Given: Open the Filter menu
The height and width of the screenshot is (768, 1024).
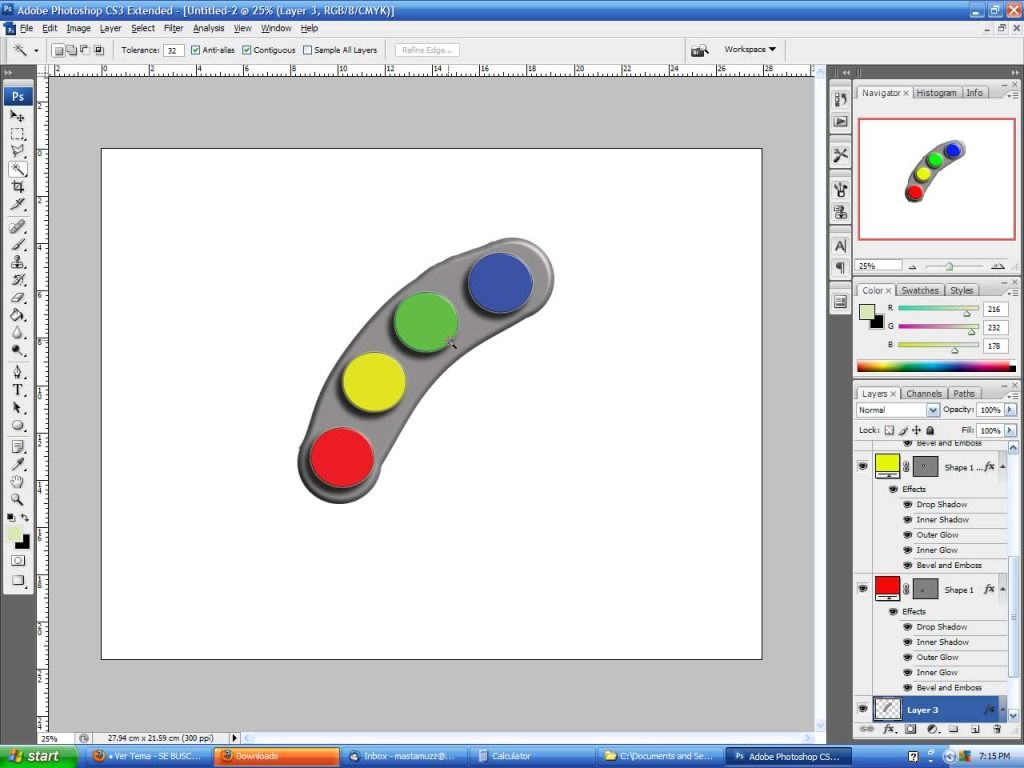Looking at the screenshot, I should coord(173,29).
